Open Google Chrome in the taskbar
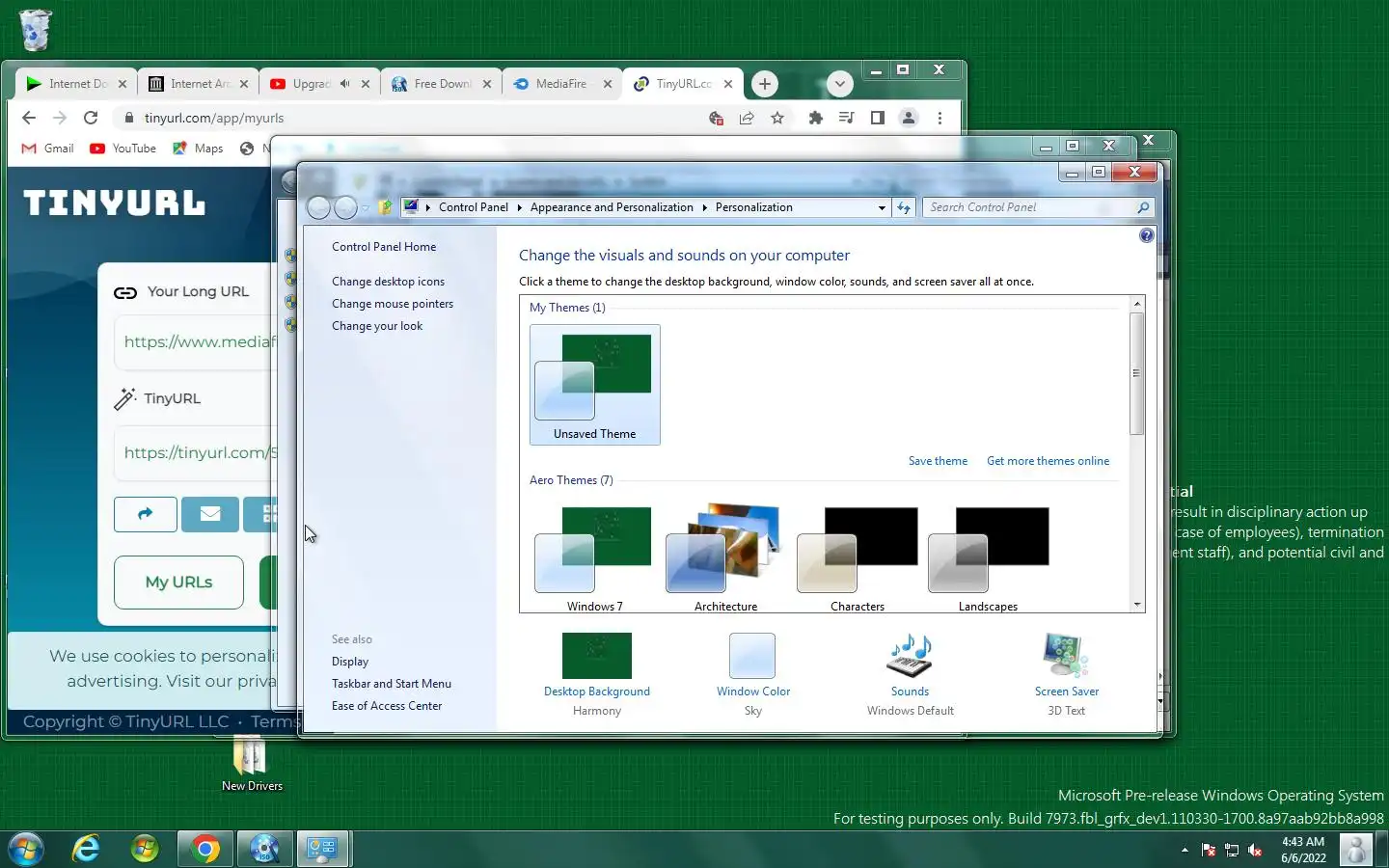Viewport: 1389px width, 868px height. coord(204,849)
